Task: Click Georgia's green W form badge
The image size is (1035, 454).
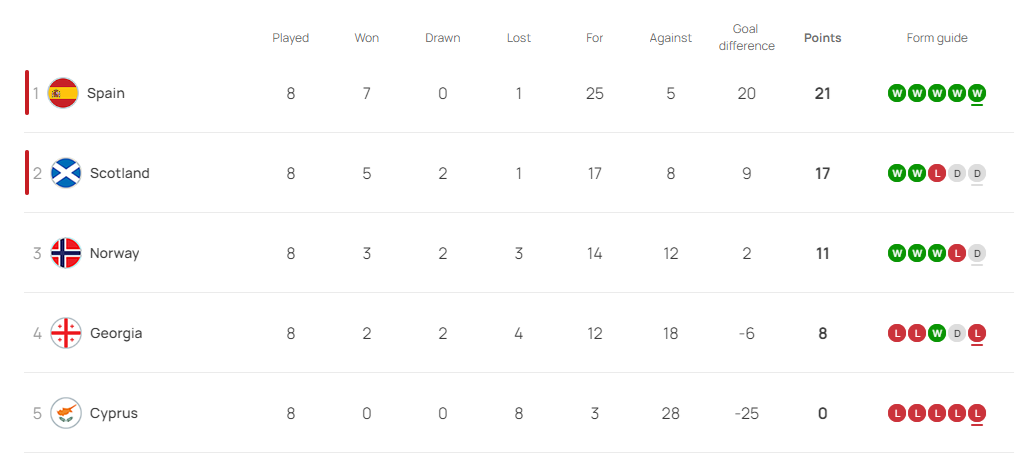Action: point(937,333)
